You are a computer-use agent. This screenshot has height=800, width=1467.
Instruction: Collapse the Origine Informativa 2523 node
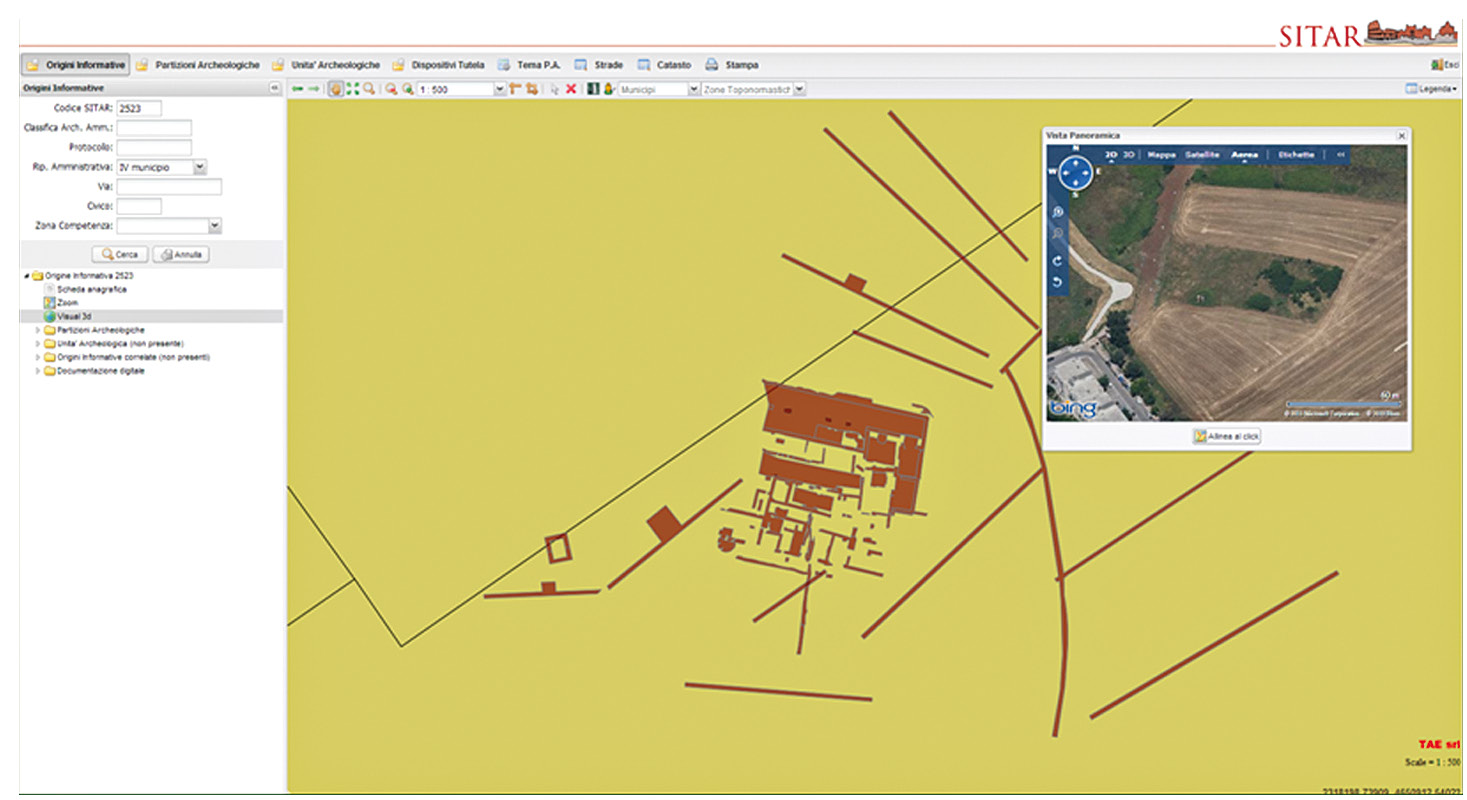pyautogui.click(x=27, y=275)
